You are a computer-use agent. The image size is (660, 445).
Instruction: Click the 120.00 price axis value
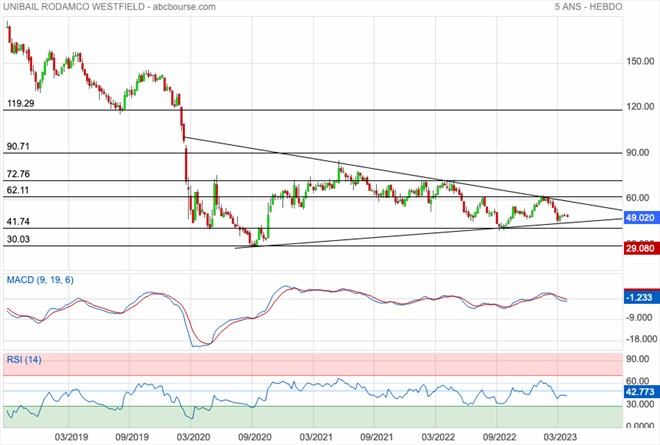(x=640, y=107)
